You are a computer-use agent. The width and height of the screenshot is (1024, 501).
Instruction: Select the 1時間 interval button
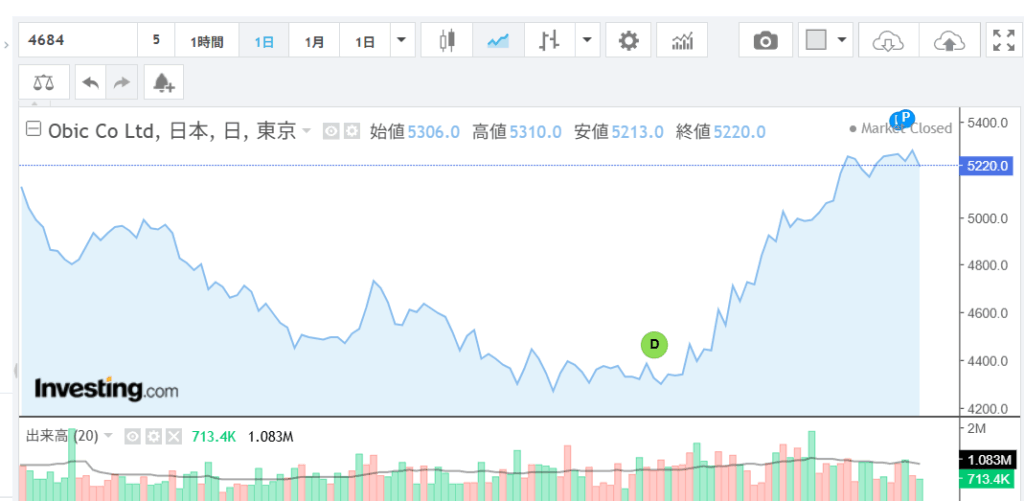207,40
